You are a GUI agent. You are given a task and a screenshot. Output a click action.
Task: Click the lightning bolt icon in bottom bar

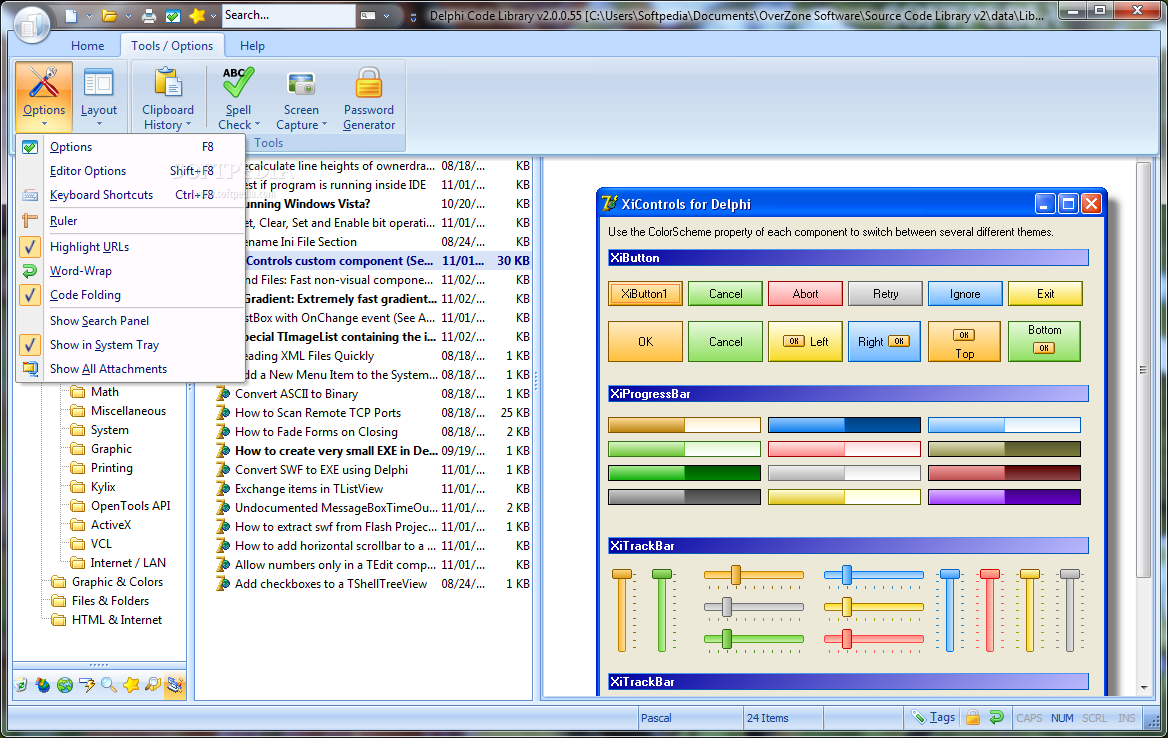tap(87, 684)
